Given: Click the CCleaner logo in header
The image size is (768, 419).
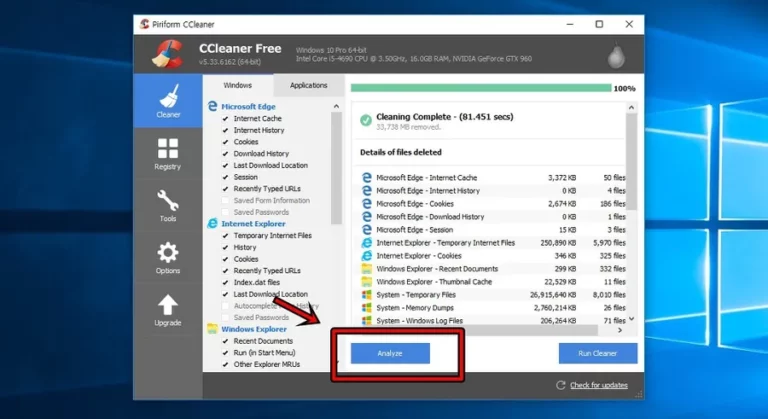Looking at the screenshot, I should pyautogui.click(x=168, y=54).
